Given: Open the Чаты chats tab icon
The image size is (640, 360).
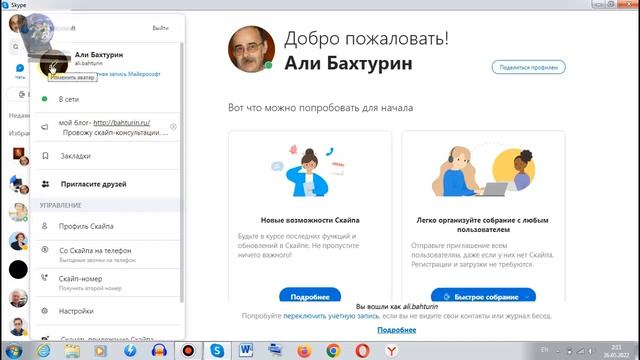Looking at the screenshot, I should click(x=20, y=68).
